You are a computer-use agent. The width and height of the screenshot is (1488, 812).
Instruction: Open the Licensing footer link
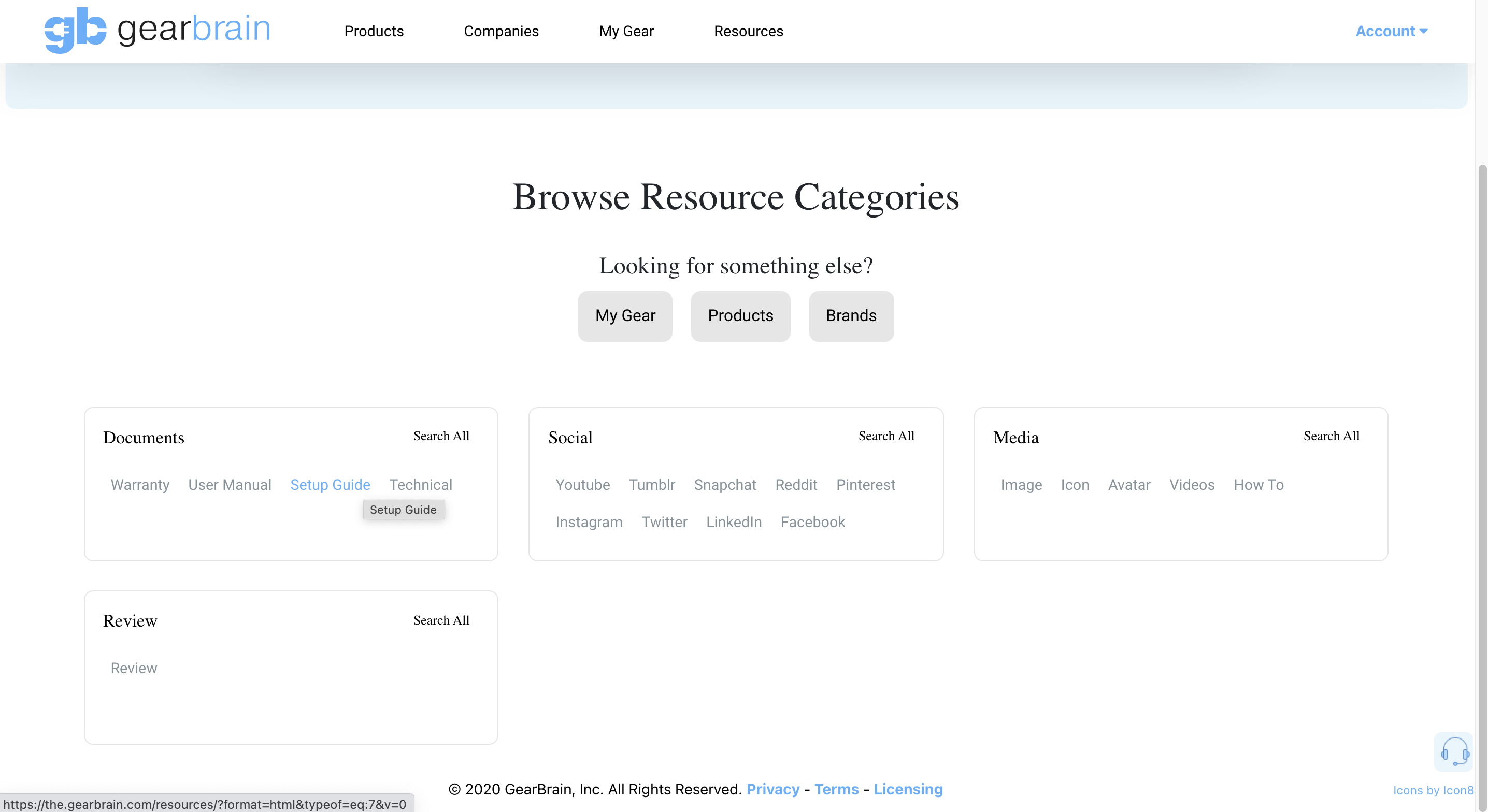[908, 789]
